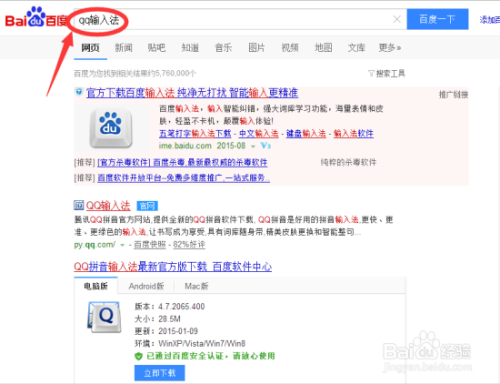This screenshot has height=384, width=500.
Task: Click the py.qq.com url text
Action: (95, 245)
